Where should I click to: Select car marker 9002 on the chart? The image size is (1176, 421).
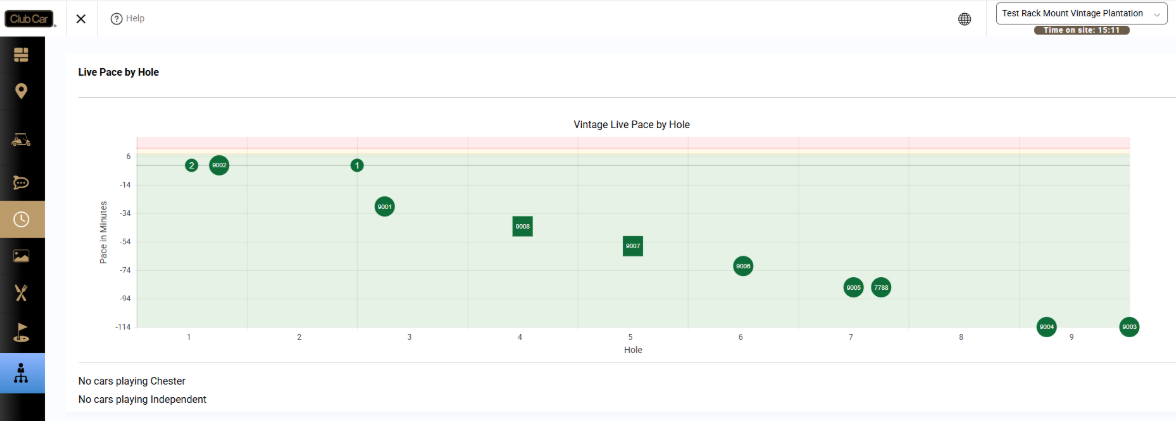(219, 165)
